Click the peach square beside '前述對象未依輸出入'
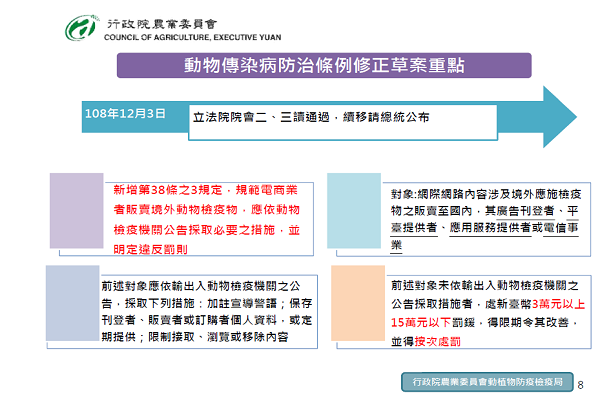 (358, 303)
